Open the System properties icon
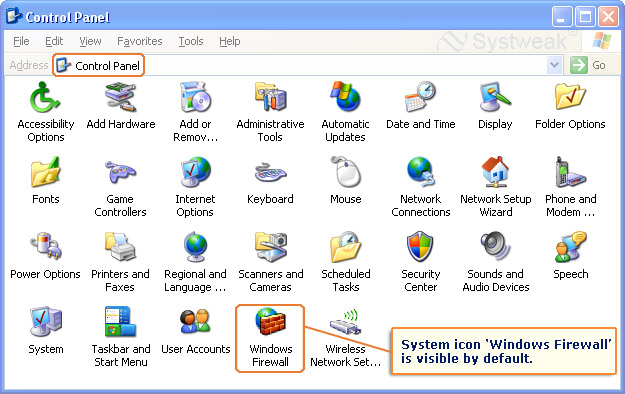This screenshot has width=625, height=394. pos(45,321)
